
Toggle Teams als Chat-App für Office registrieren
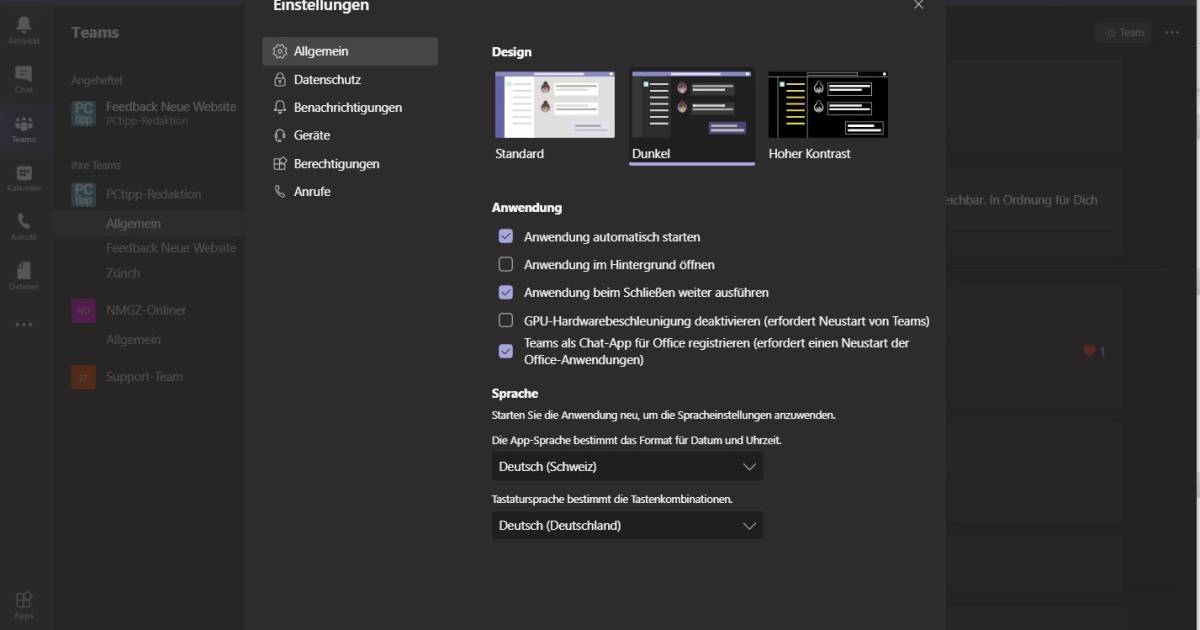pos(506,351)
